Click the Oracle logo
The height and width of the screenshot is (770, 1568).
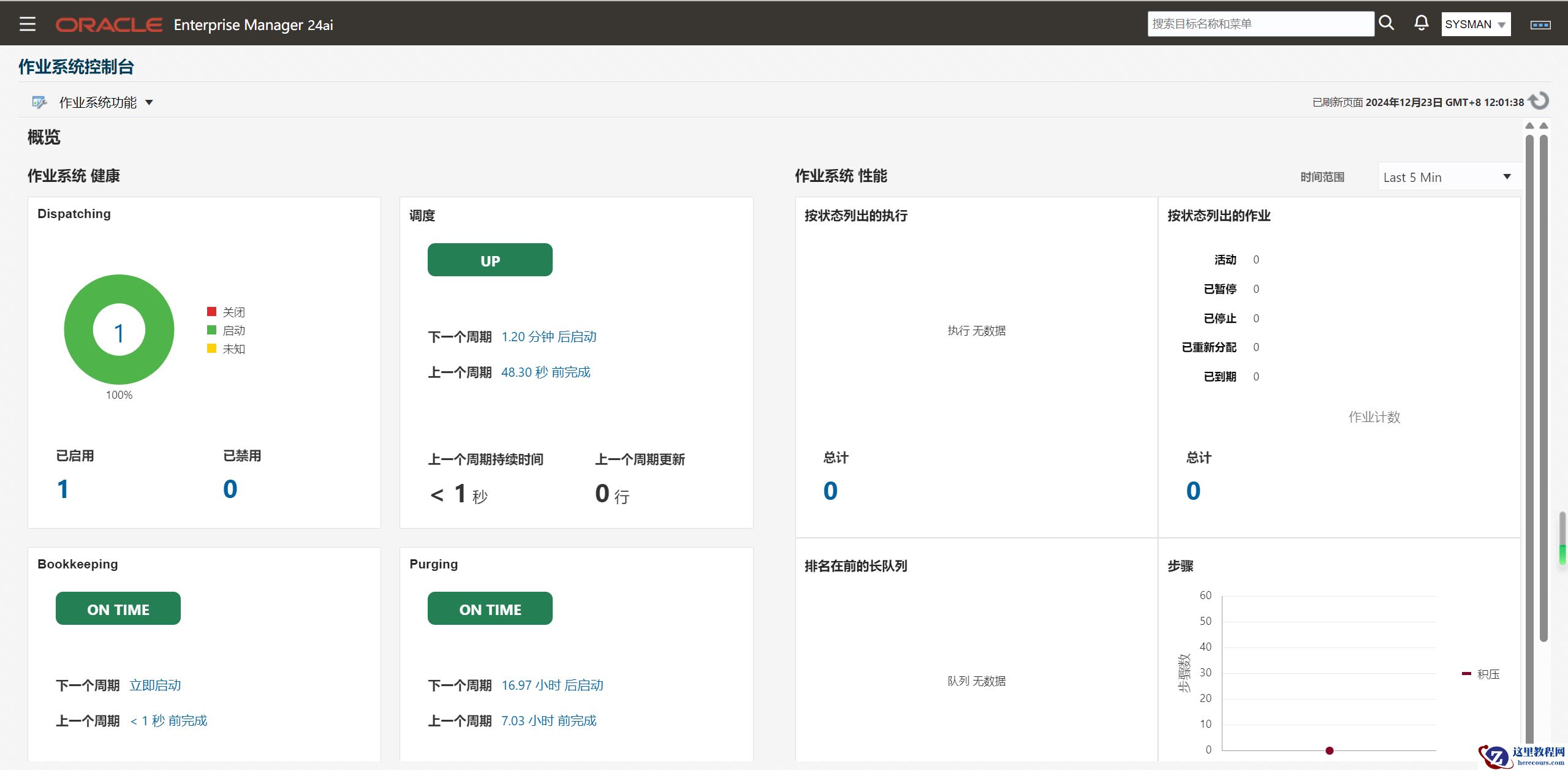(x=109, y=25)
